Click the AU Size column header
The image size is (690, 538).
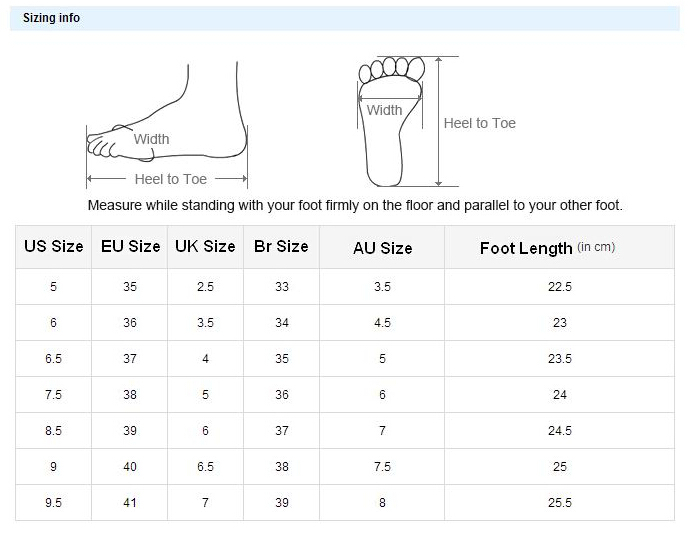pyautogui.click(x=382, y=248)
